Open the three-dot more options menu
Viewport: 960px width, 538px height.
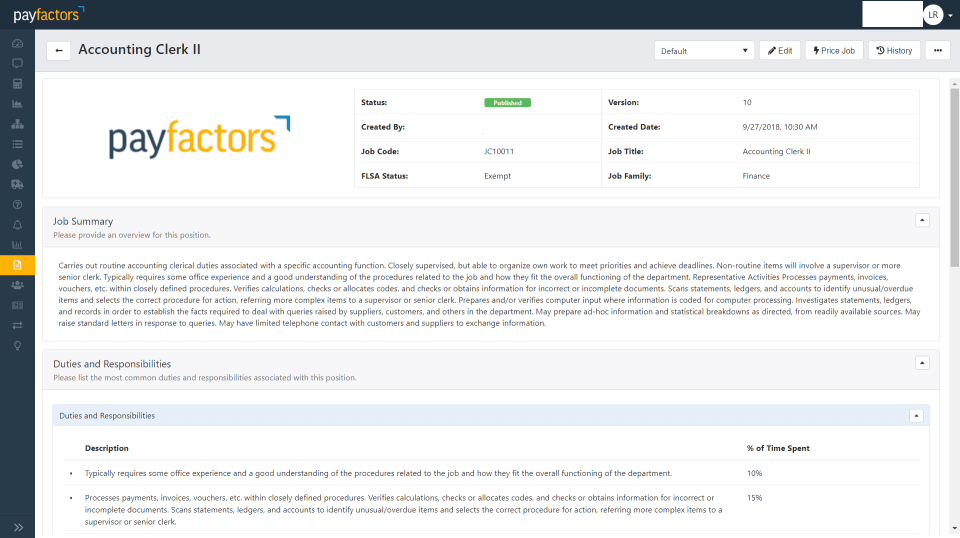[937, 51]
